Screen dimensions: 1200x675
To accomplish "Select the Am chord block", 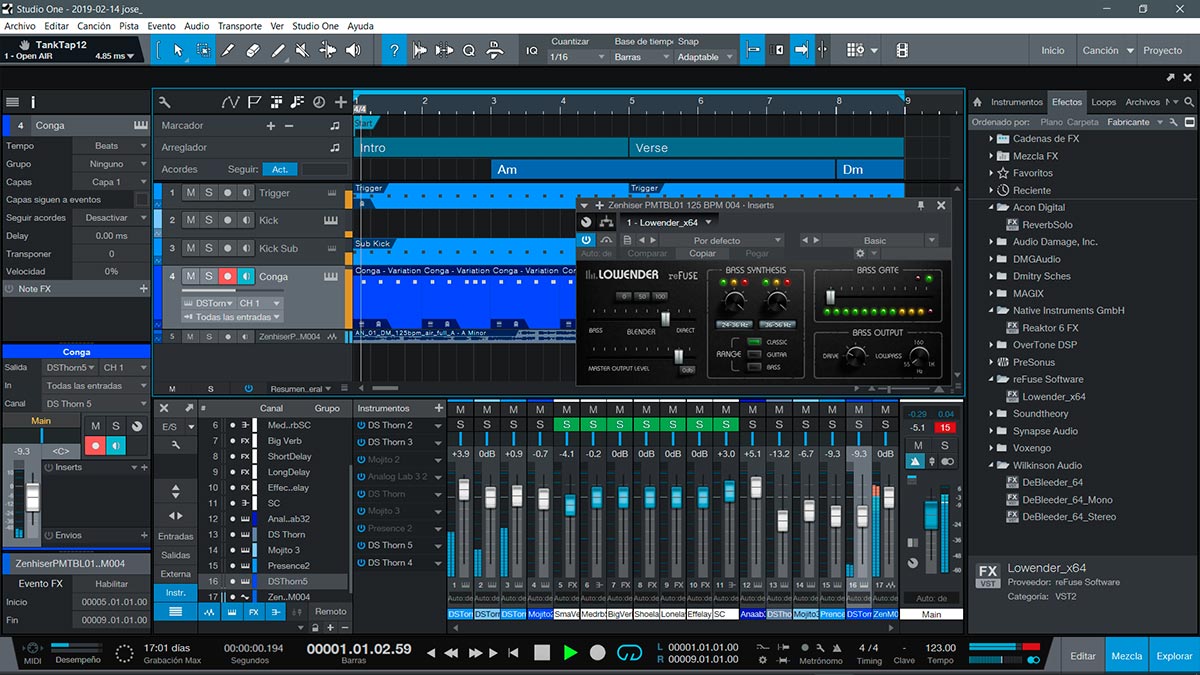I will (663, 169).
